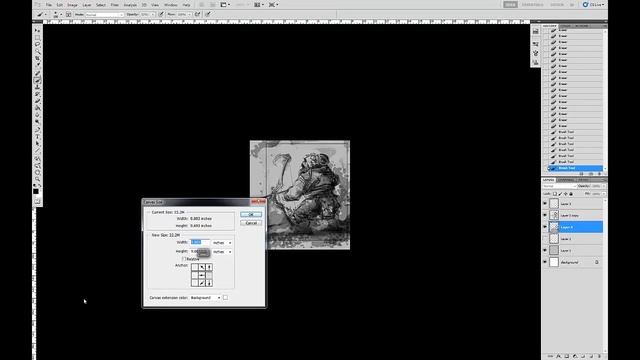
Task: Click the canvas extension color swatch
Action: [x=225, y=298]
